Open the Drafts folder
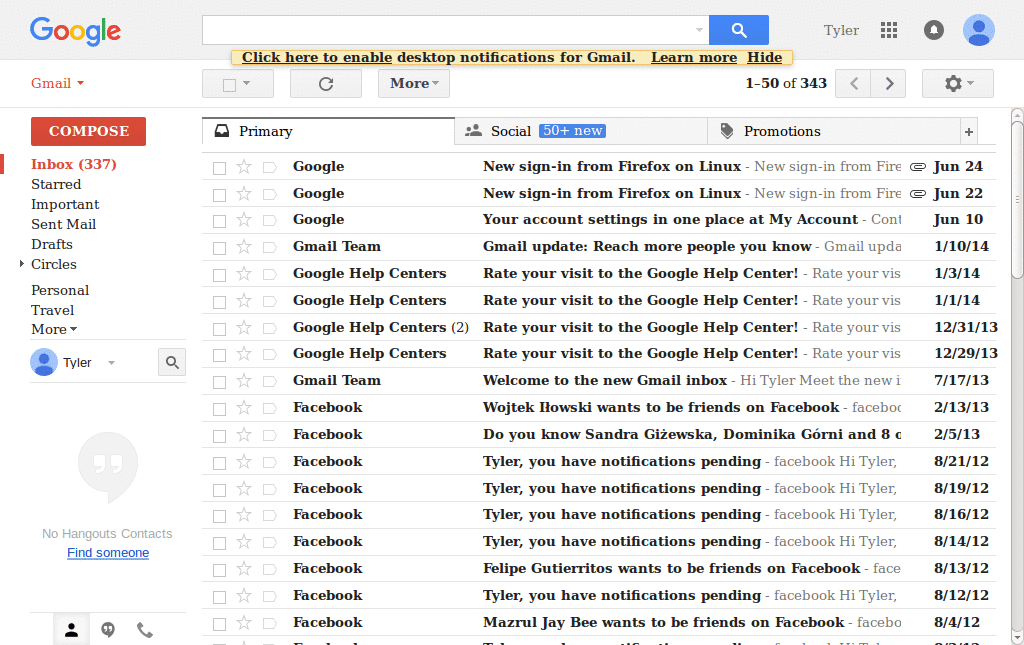Viewport: 1024px width, 645px height. point(52,244)
